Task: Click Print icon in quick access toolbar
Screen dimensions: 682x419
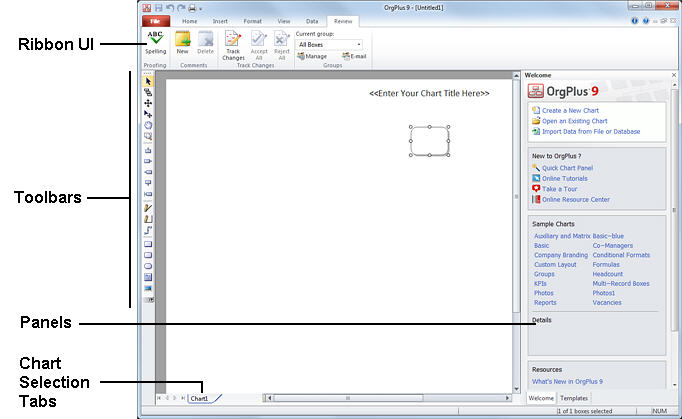Action: tap(192, 8)
